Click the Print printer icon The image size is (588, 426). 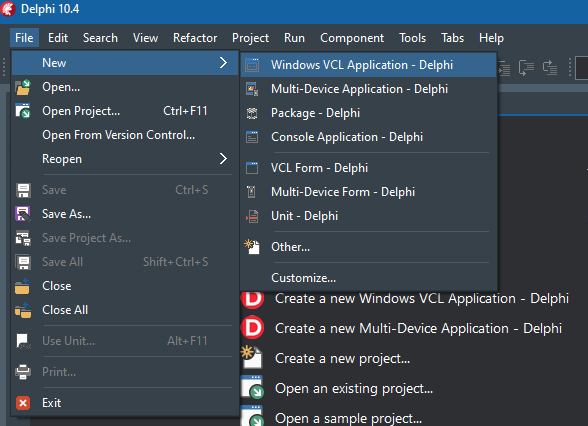(23, 372)
